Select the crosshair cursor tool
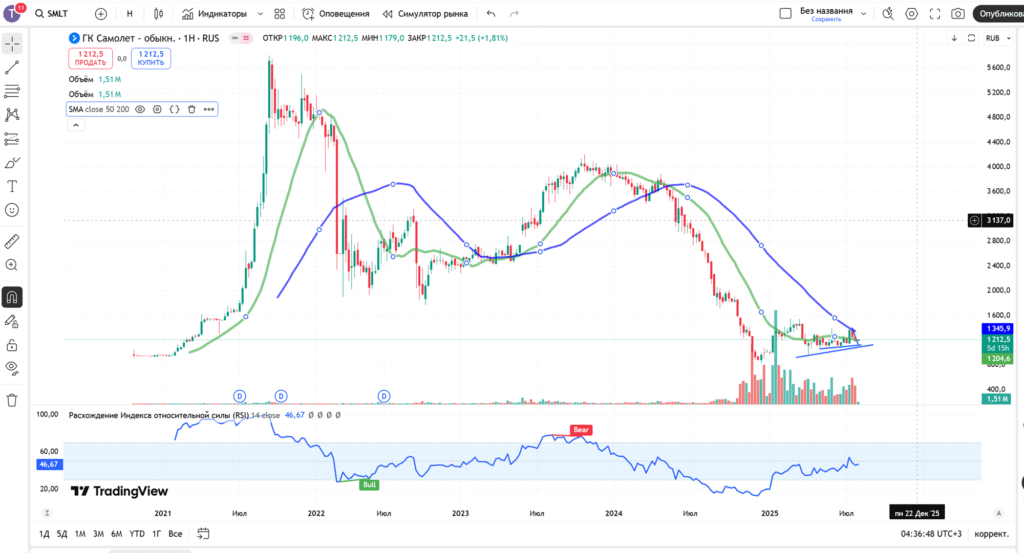 coord(12,44)
